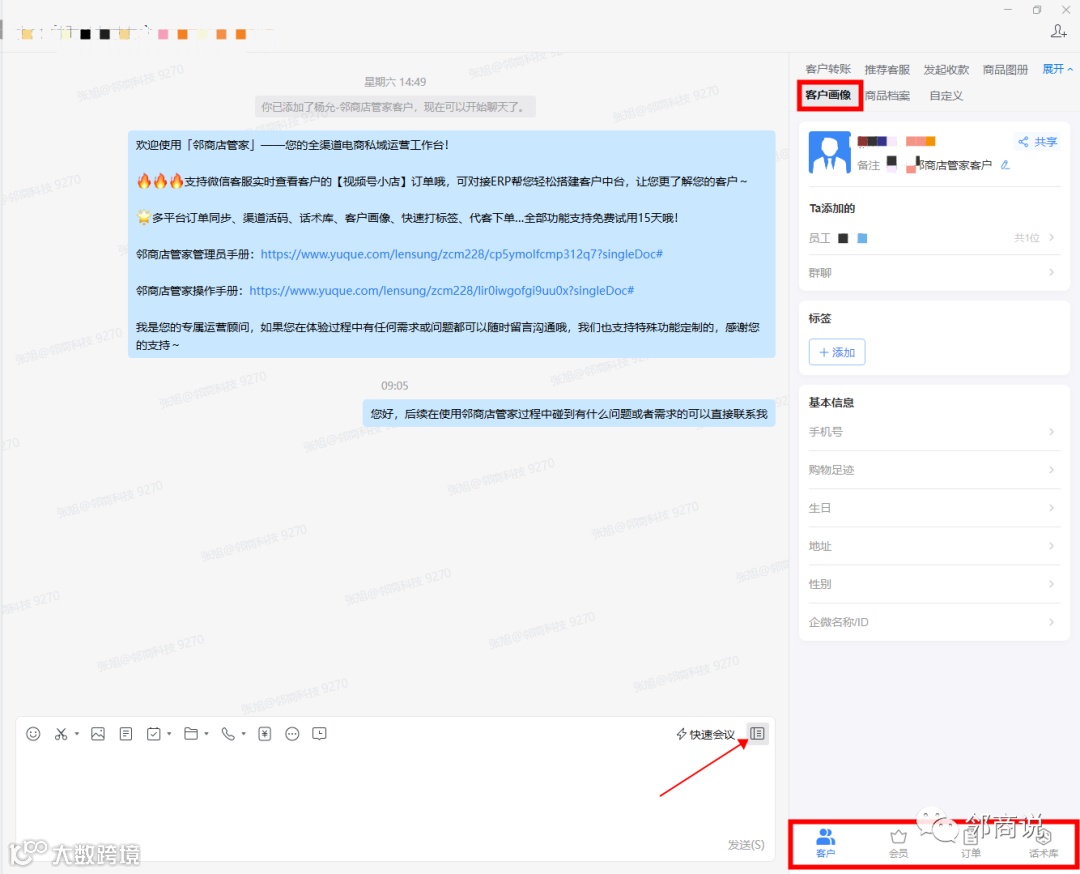This screenshot has width=1080, height=874.
Task: Click the 09:05 greeting message bubble
Action: coord(569,414)
